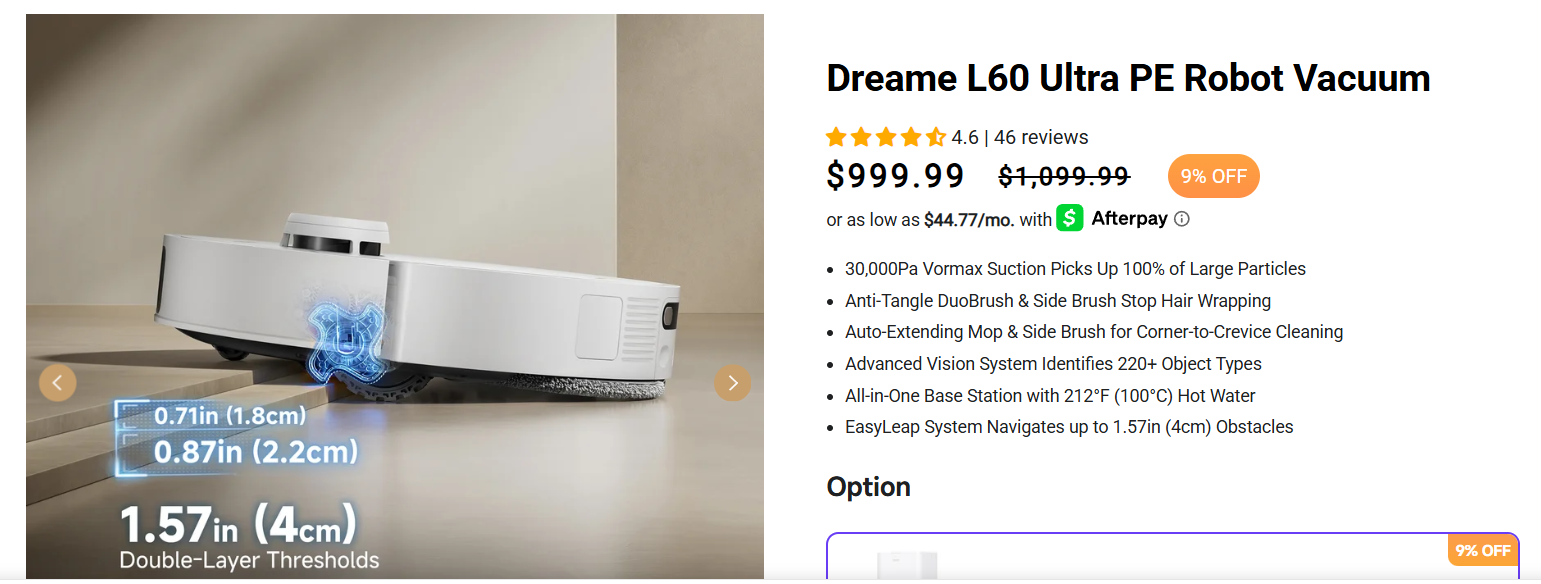Click the orange 9% OFF price badge
The image size is (1541, 584).
click(x=1213, y=176)
